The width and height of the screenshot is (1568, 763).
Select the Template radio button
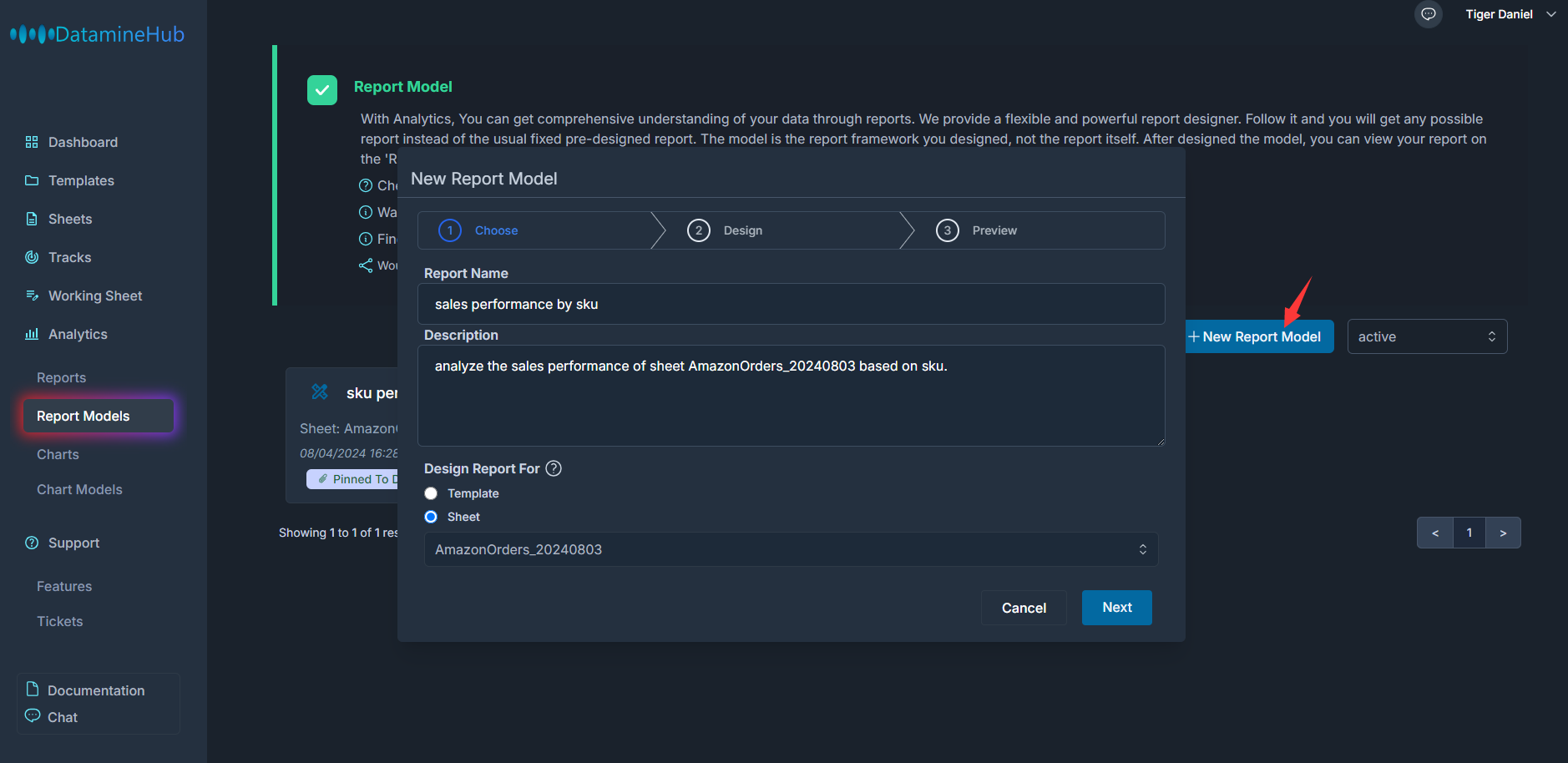431,493
